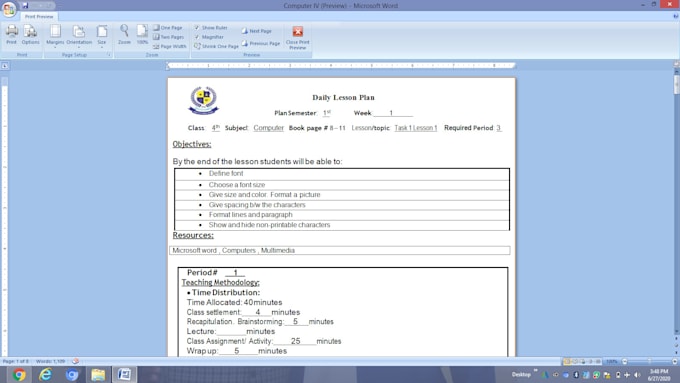Click Microsoft word, Computers, Multimedia box
The width and height of the screenshot is (680, 383).
click(340, 251)
